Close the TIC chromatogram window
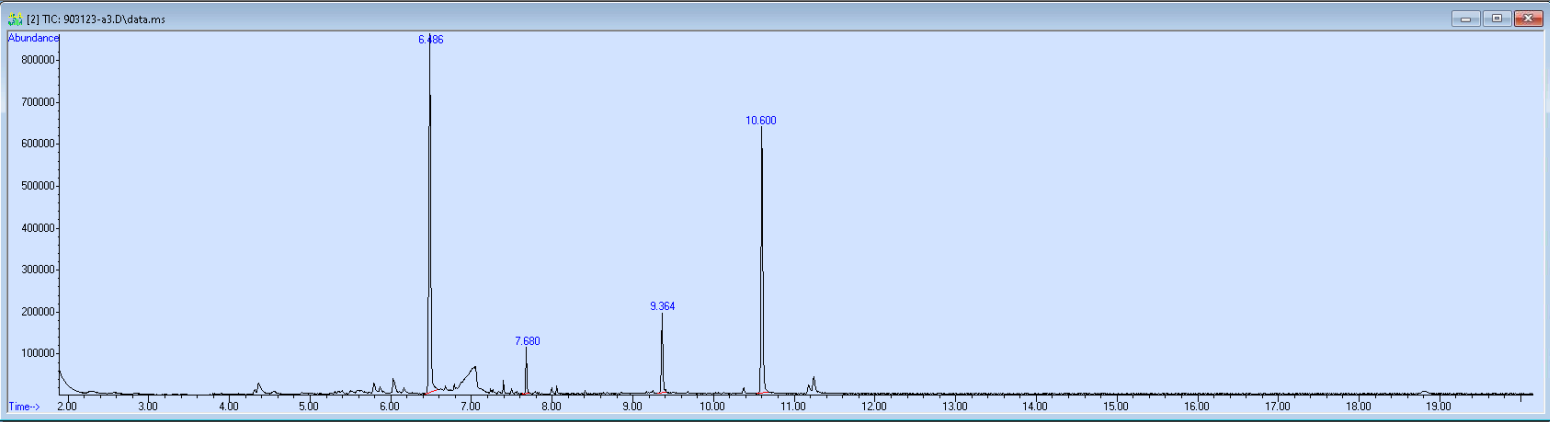 coord(1528,18)
